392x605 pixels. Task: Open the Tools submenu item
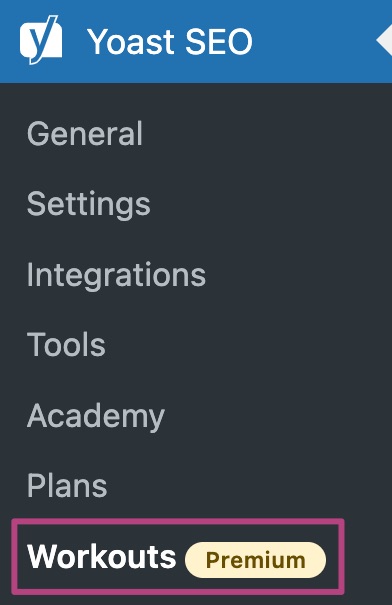tap(196, 345)
